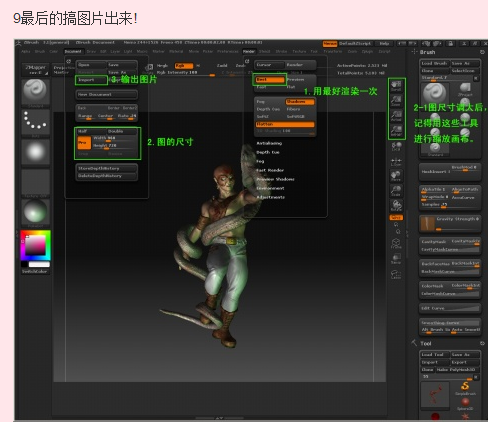Expand the Fast Render section

270,170
